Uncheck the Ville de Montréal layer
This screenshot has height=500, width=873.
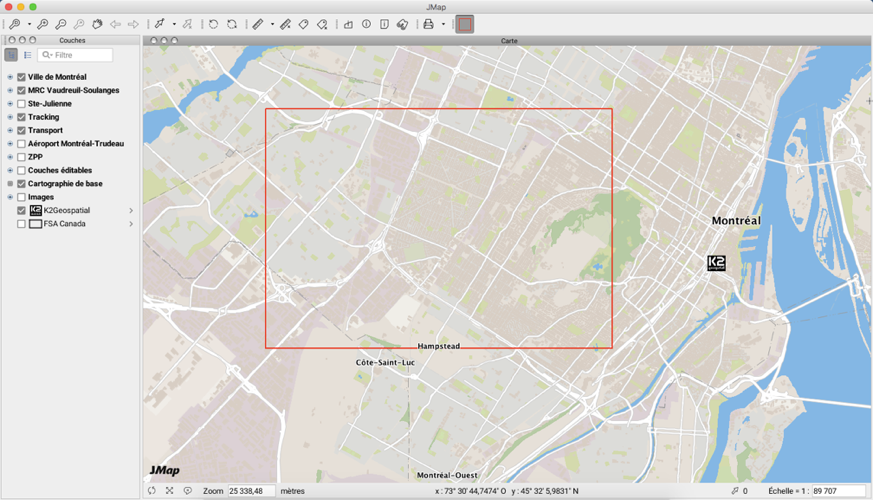pyautogui.click(x=21, y=77)
